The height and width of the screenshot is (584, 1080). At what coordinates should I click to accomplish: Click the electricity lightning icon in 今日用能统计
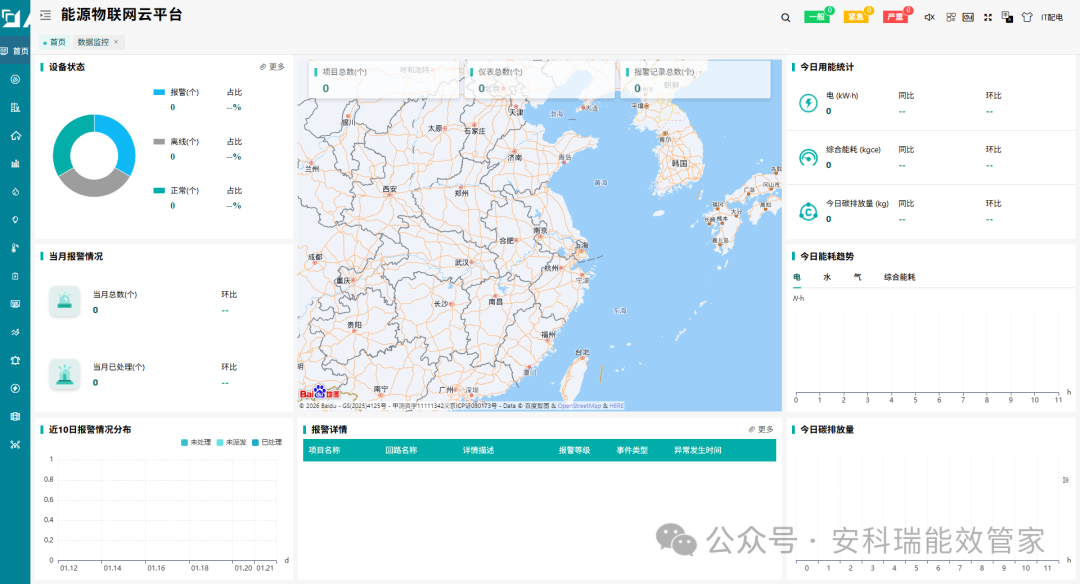[808, 103]
